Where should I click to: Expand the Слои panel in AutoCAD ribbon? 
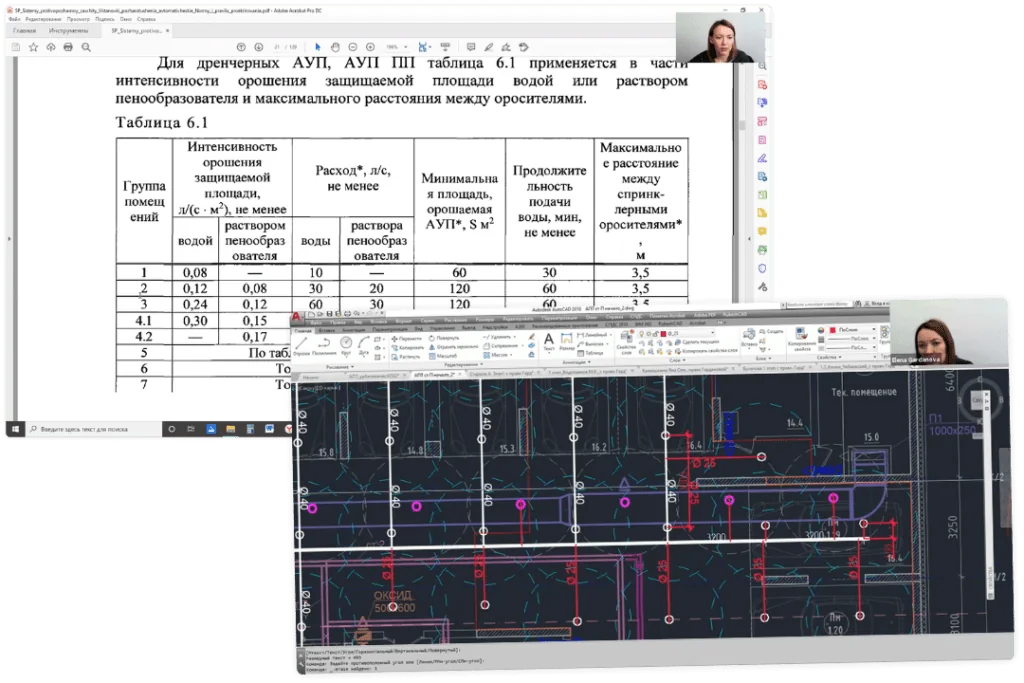pyautogui.click(x=677, y=360)
